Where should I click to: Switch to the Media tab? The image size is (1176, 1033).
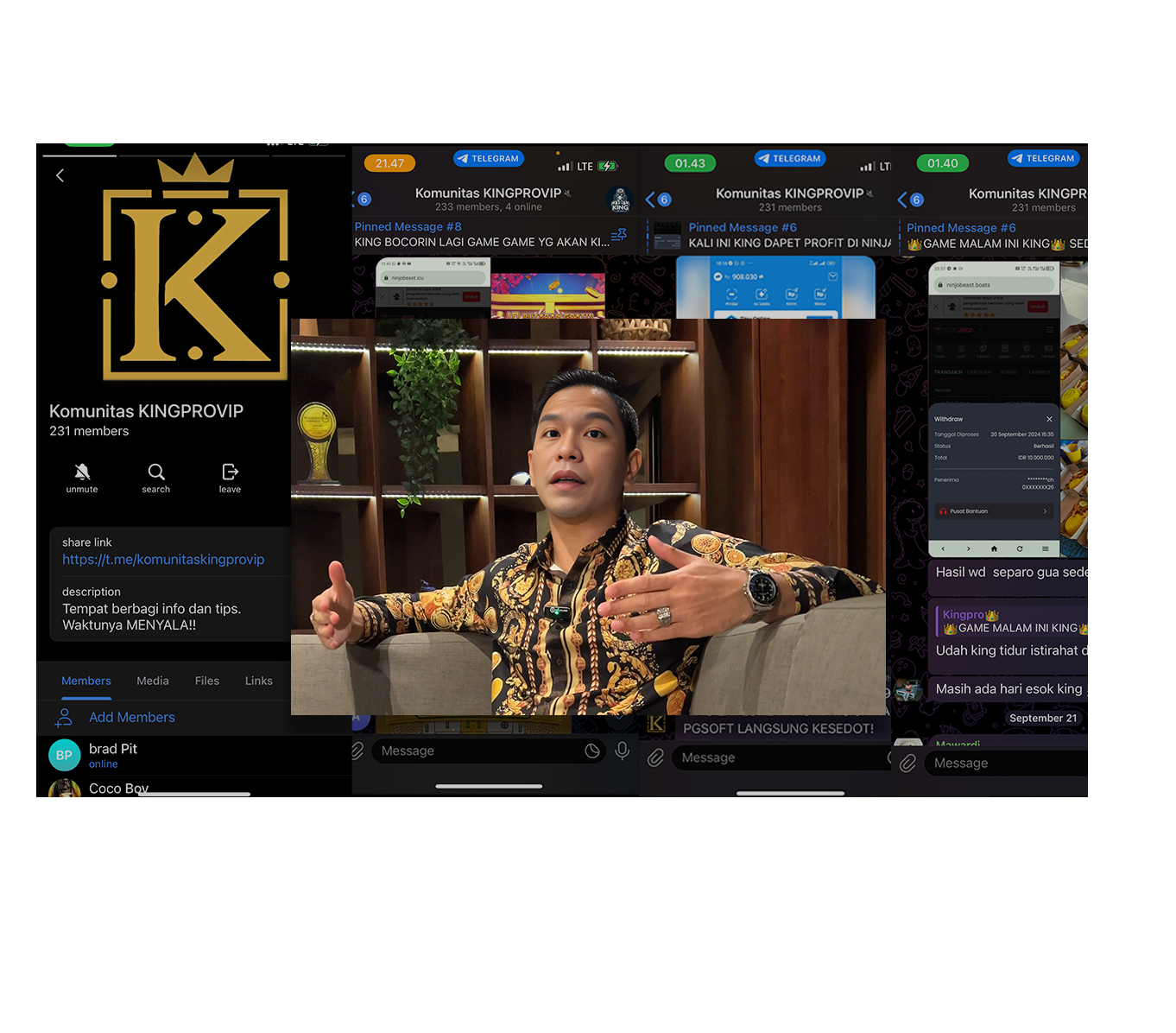pyautogui.click(x=153, y=681)
